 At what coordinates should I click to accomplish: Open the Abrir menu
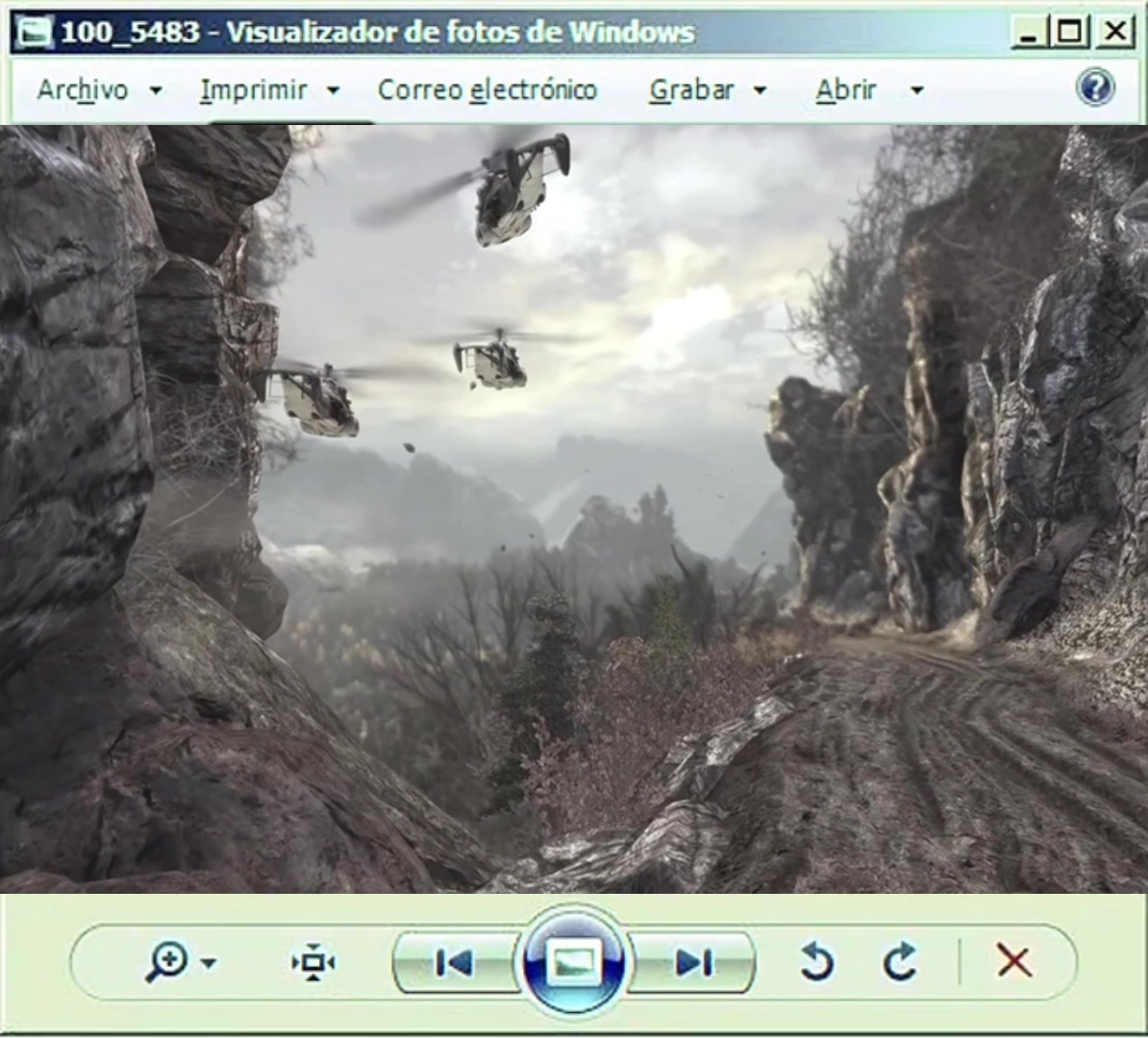pos(846,90)
